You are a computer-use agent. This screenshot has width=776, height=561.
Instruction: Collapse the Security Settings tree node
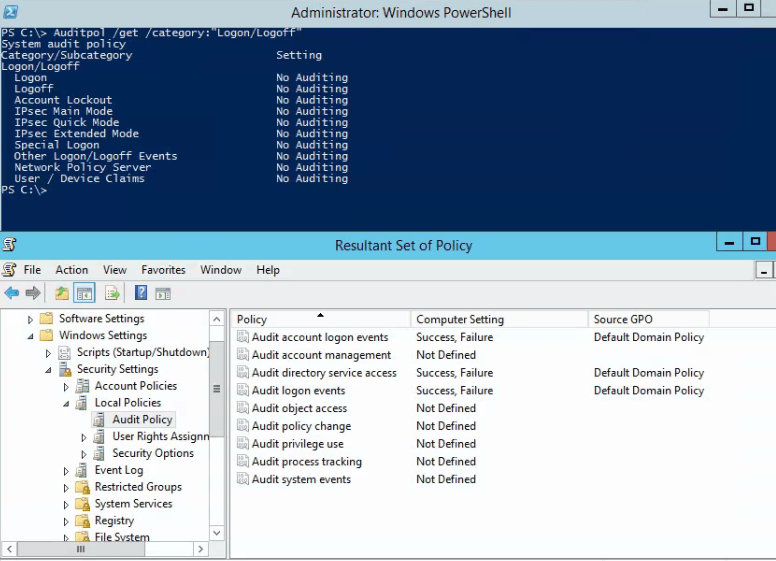point(49,370)
